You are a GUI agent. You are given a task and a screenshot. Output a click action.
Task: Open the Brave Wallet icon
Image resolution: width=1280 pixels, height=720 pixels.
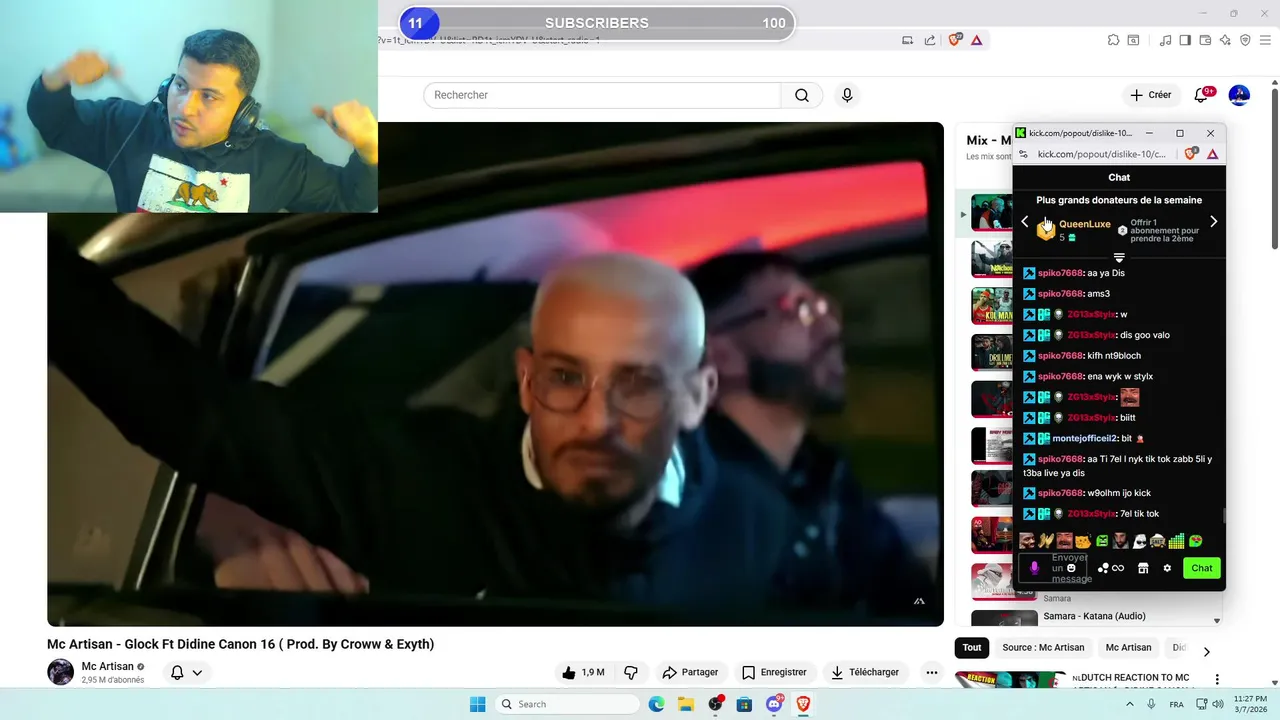(x=1205, y=40)
